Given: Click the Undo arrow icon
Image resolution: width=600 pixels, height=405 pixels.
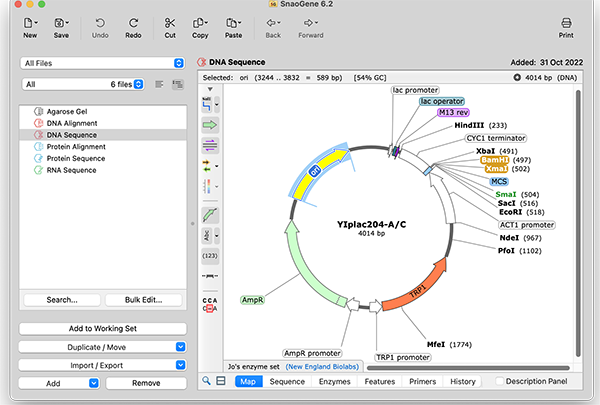Looking at the screenshot, I should pyautogui.click(x=100, y=22).
